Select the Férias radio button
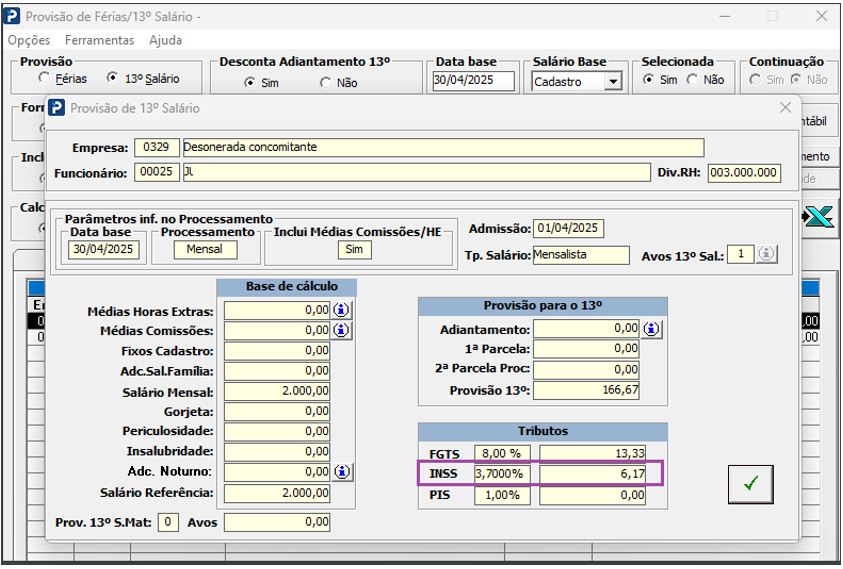Image resolution: width=843 pixels, height=569 pixels. 44,79
